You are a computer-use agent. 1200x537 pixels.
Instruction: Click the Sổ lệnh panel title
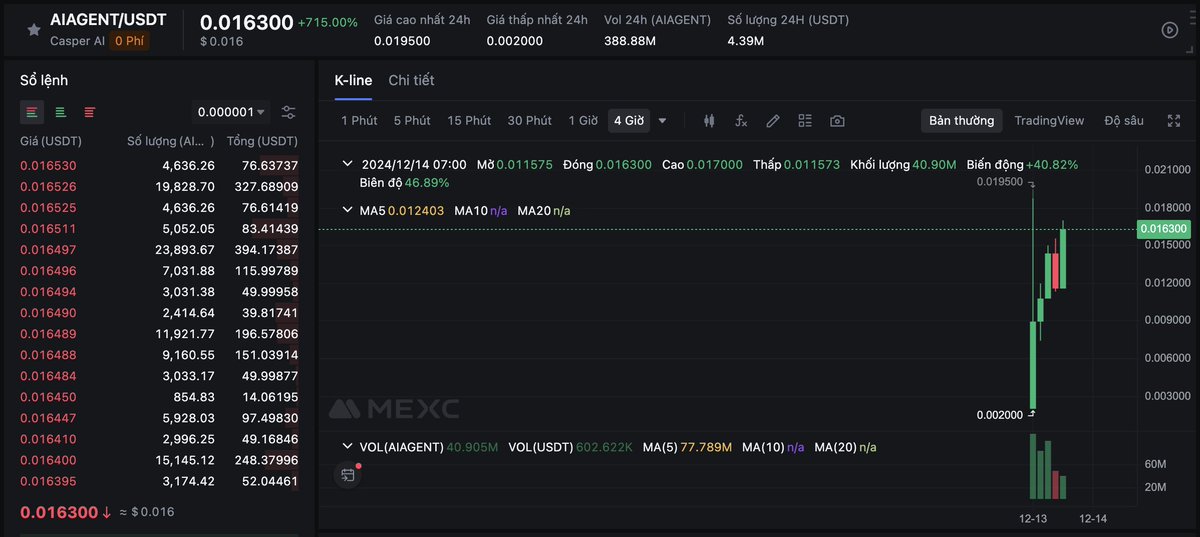pos(44,80)
